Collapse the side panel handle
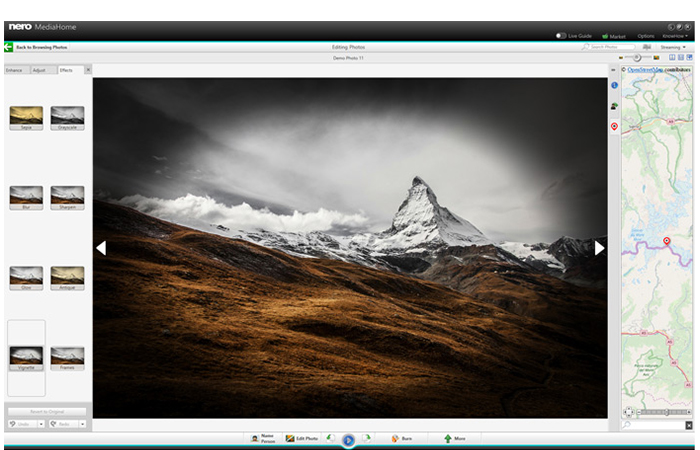 tap(613, 70)
